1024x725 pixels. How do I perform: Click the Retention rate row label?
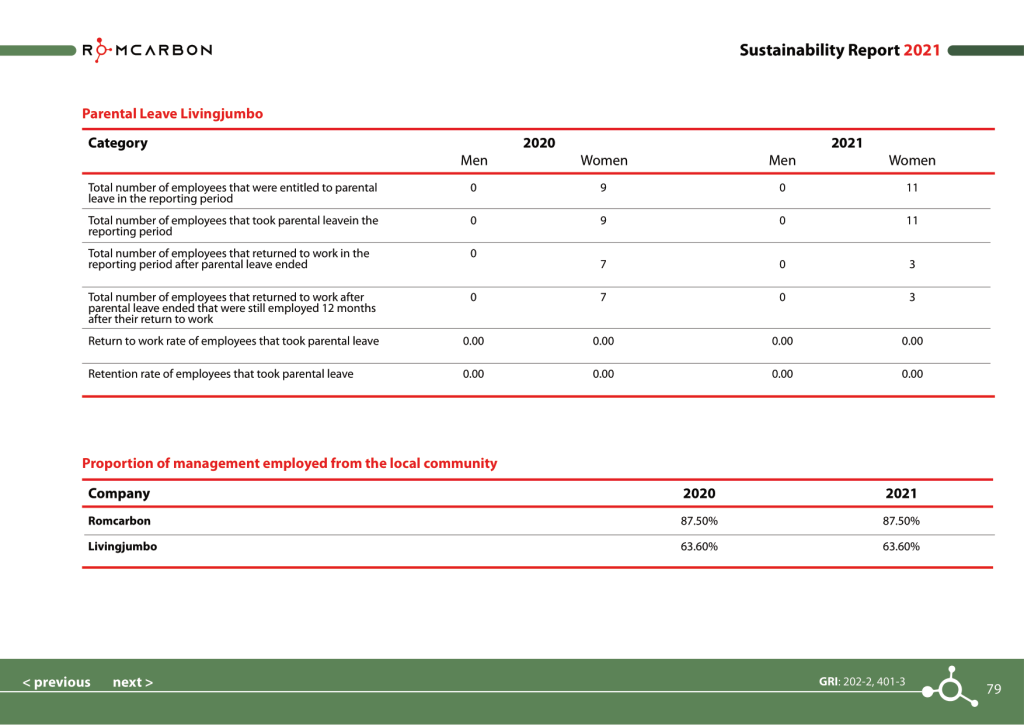coord(220,374)
